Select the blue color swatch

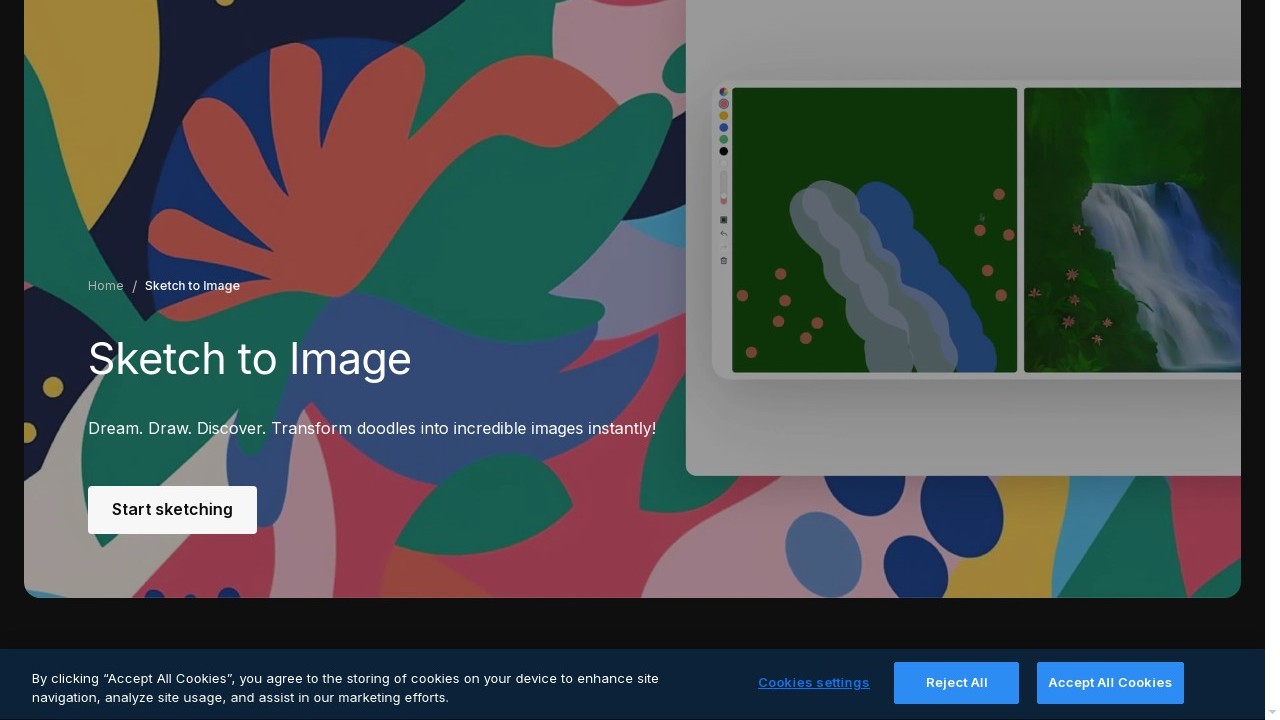pos(724,128)
